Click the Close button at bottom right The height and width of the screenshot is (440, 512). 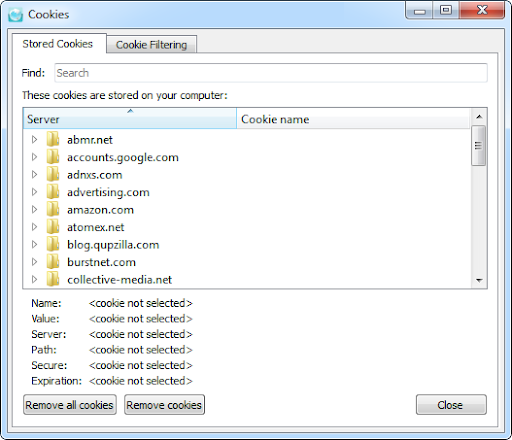pos(451,405)
